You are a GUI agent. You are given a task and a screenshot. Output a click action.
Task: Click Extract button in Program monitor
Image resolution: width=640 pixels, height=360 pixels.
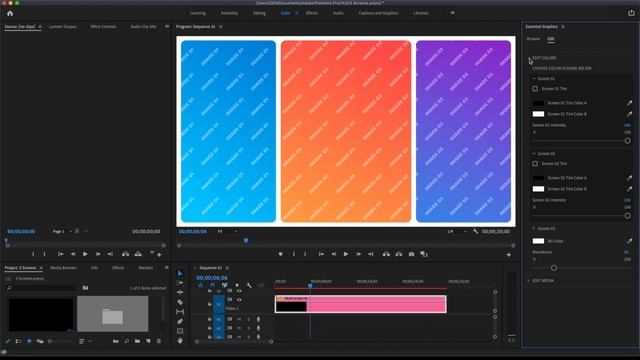coord(399,254)
